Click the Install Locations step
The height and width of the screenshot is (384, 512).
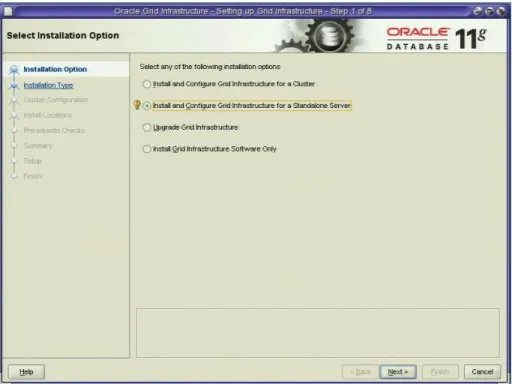[x=48, y=115]
